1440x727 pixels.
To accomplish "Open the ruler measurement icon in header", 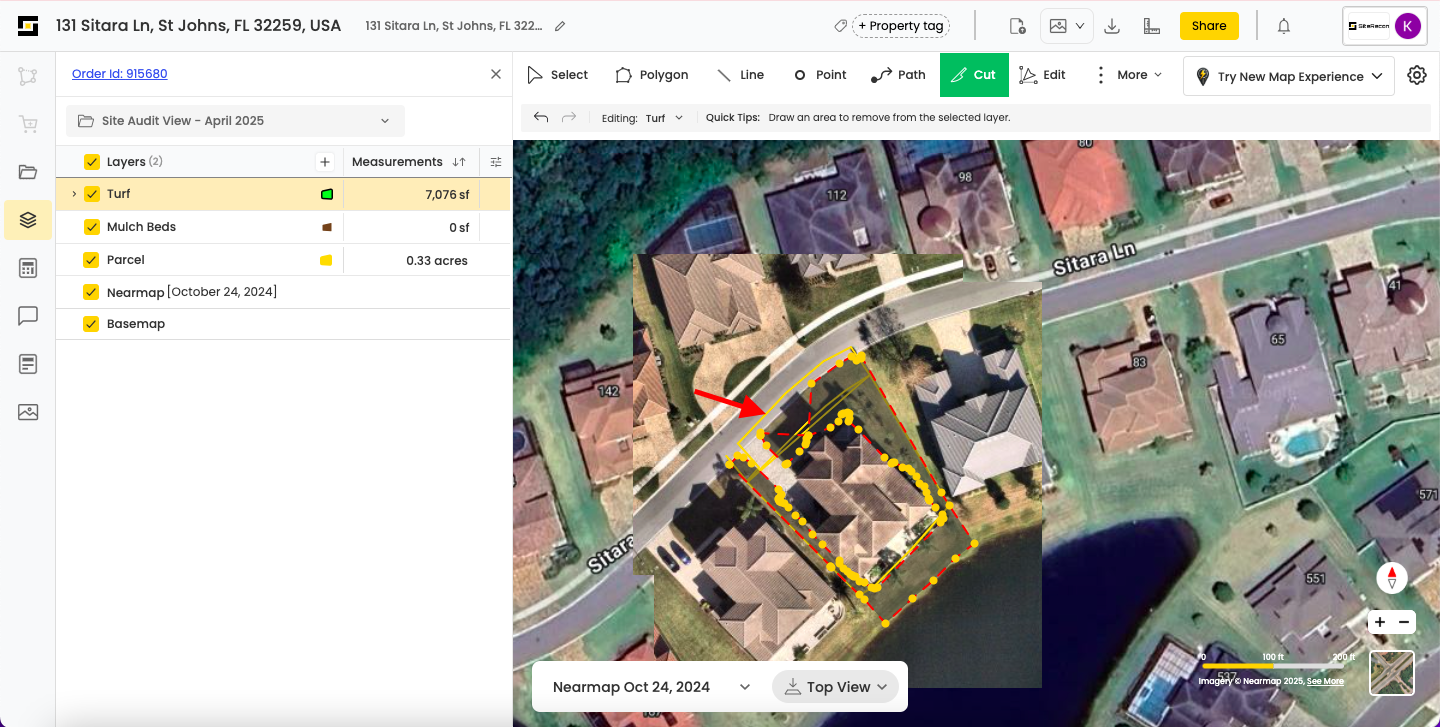I will click(1152, 26).
